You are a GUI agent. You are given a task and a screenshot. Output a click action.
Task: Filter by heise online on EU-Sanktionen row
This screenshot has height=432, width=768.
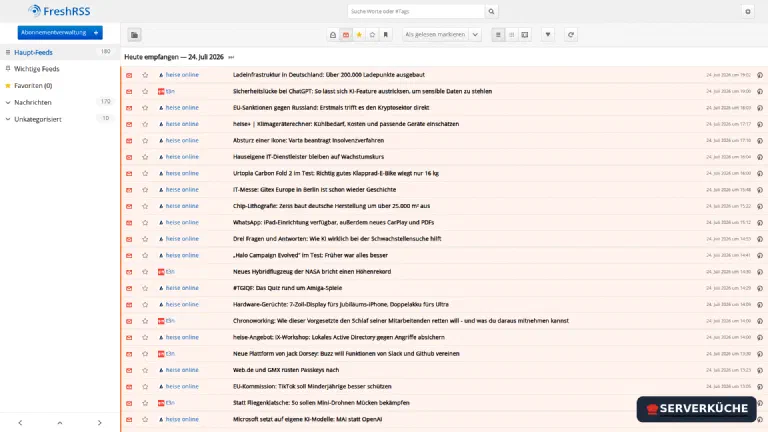179,108
